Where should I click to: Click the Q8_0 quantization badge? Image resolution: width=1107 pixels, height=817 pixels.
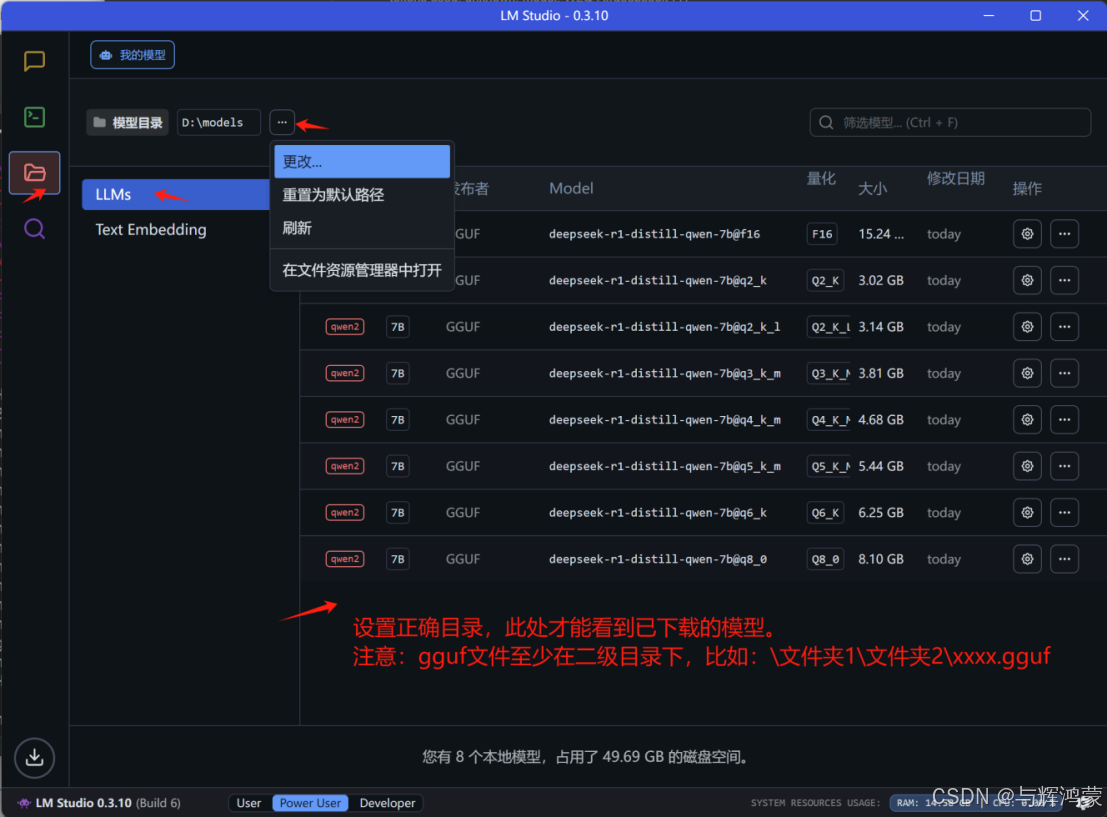[825, 559]
